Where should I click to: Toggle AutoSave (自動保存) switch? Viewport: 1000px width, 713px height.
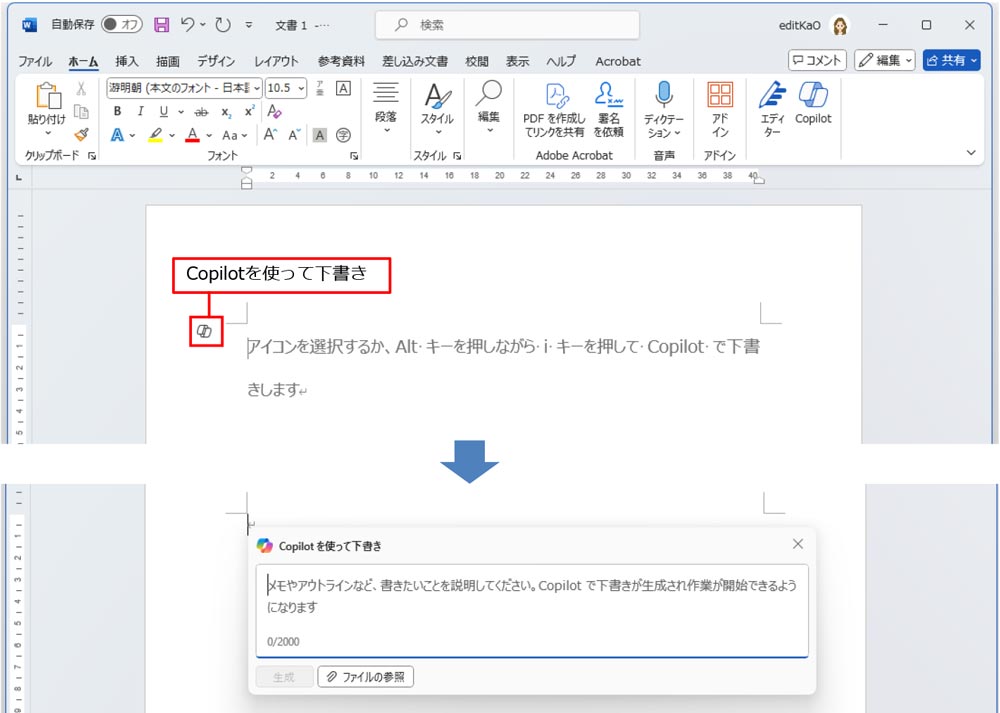click(x=122, y=24)
